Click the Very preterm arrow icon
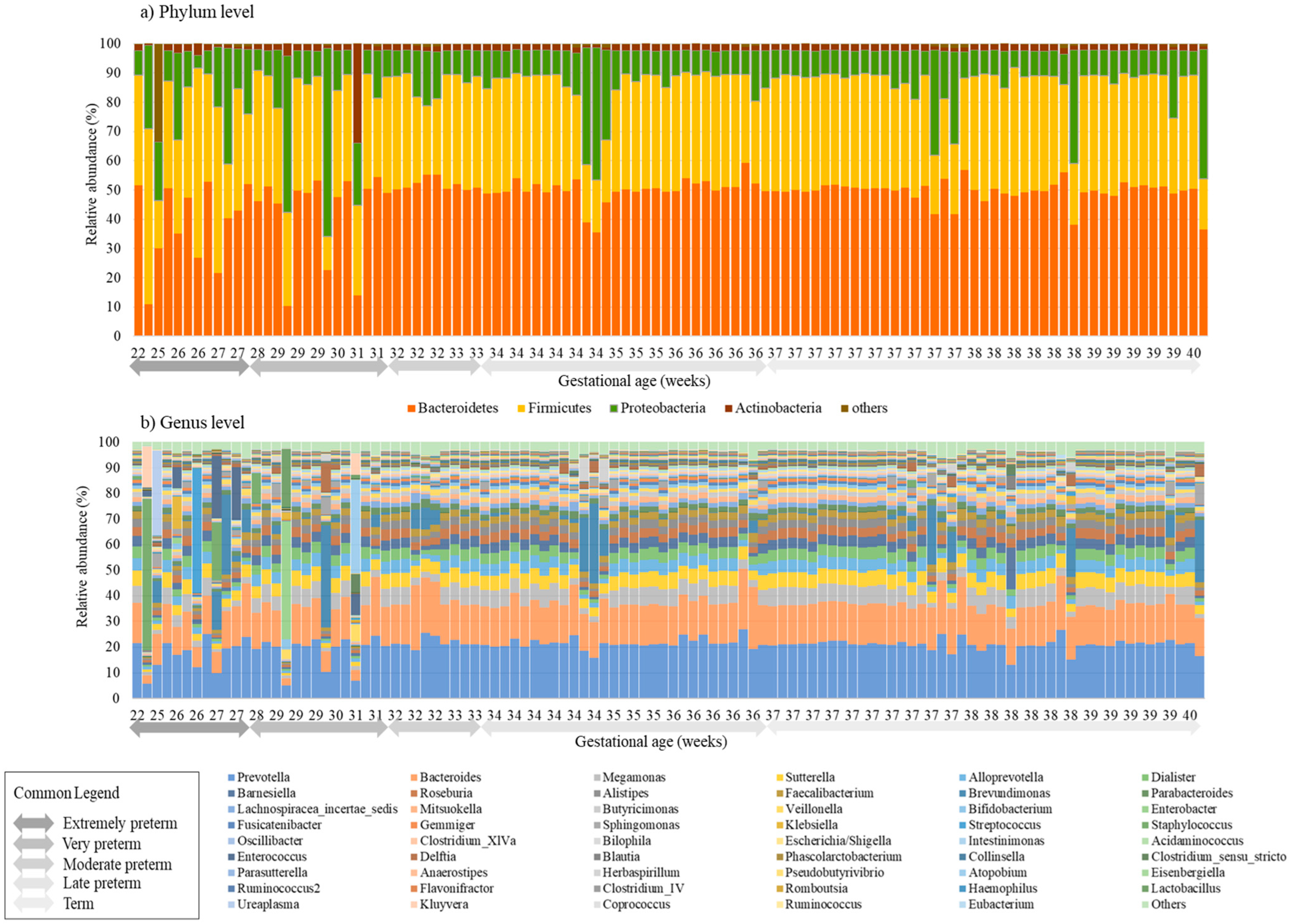 pos(34,844)
